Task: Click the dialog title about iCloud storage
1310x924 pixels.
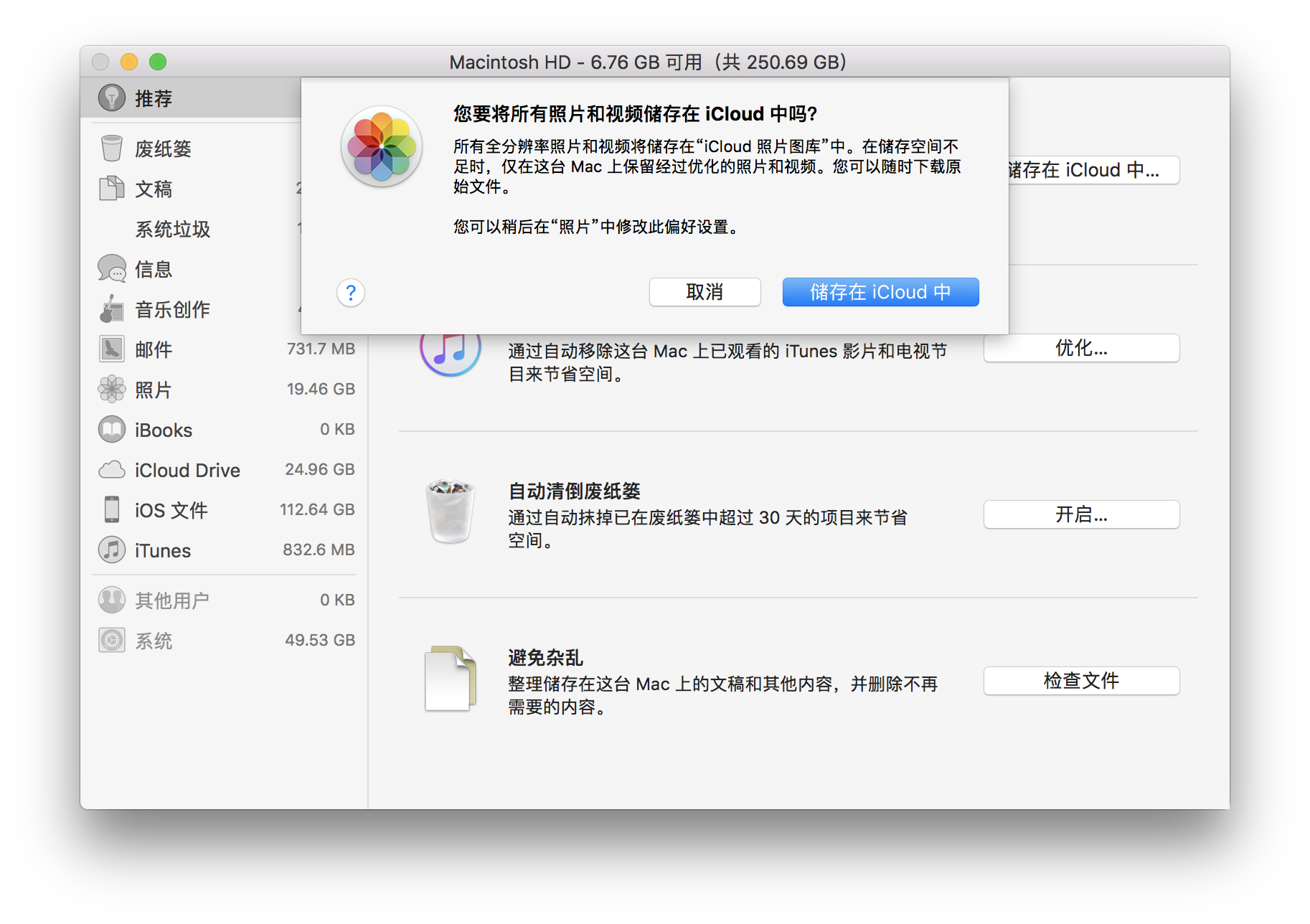Action: click(635, 114)
